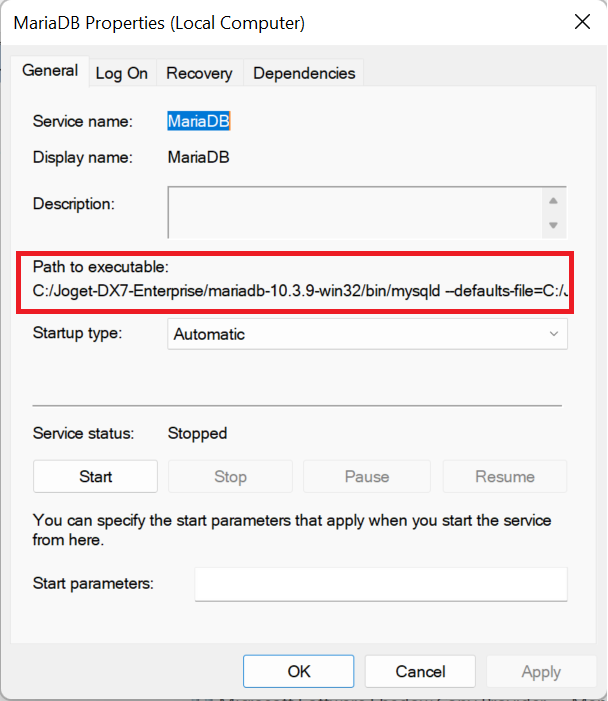Open the Startup type dropdown
Image resolution: width=608 pixels, height=701 pixels.
coord(367,334)
